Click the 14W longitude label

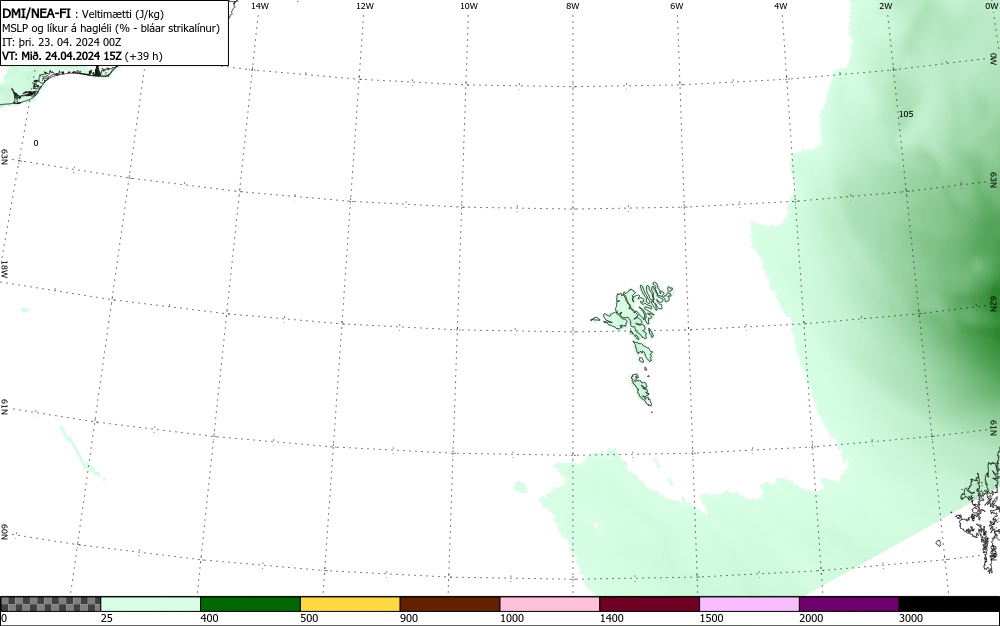tap(260, 6)
